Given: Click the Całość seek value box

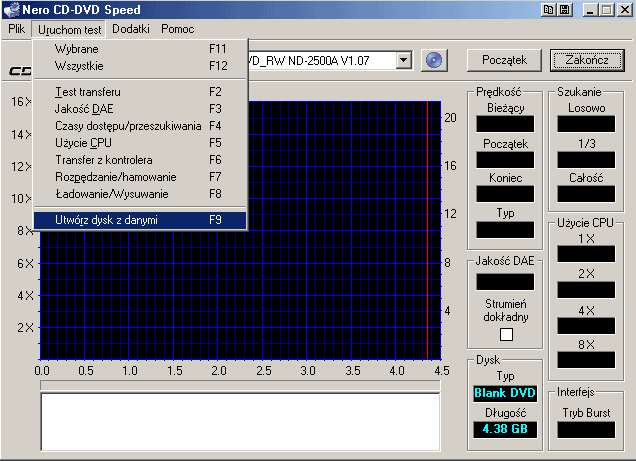Looking at the screenshot, I should click(586, 194).
